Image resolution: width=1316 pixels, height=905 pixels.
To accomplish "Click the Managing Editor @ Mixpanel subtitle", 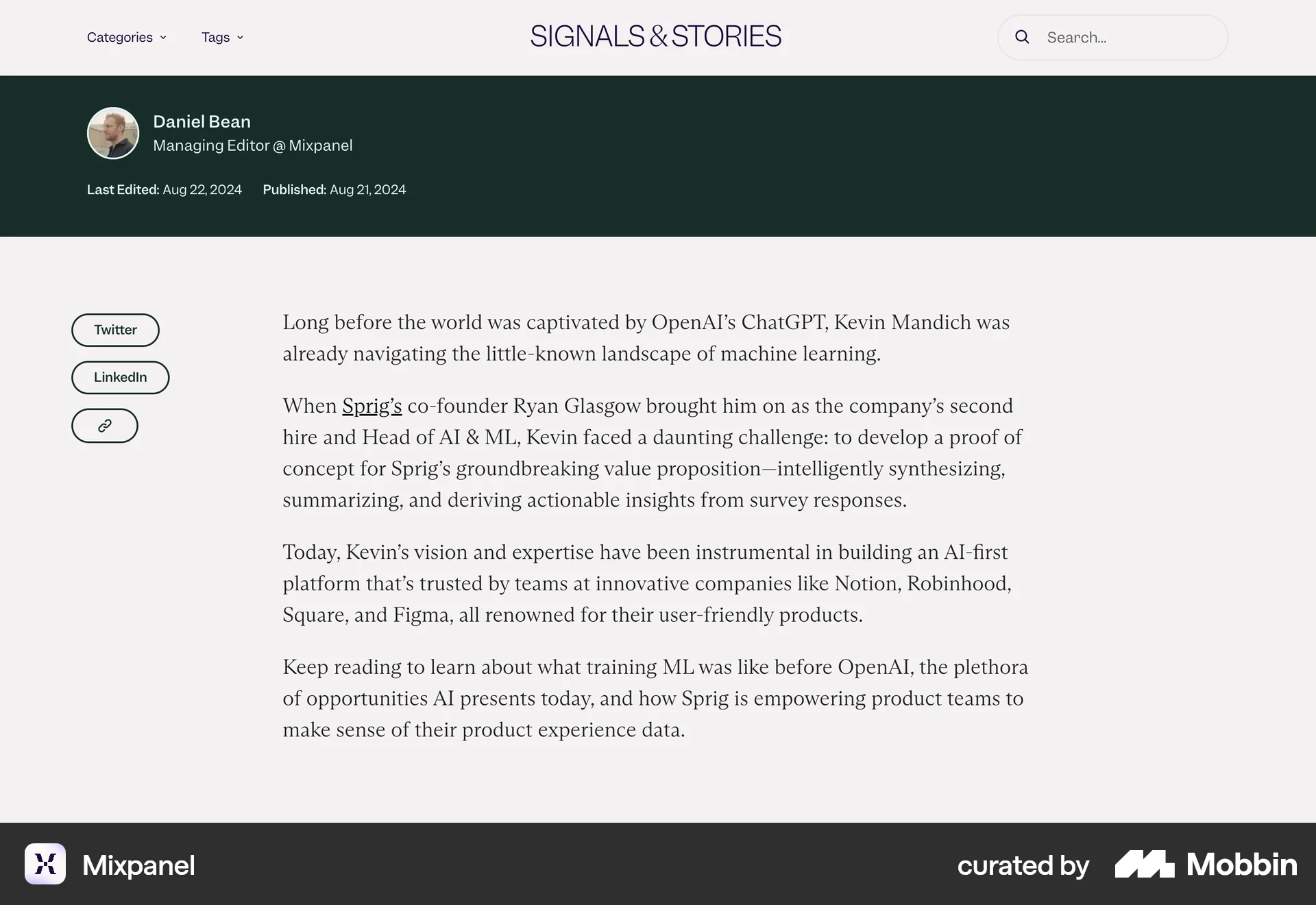I will [x=252, y=145].
